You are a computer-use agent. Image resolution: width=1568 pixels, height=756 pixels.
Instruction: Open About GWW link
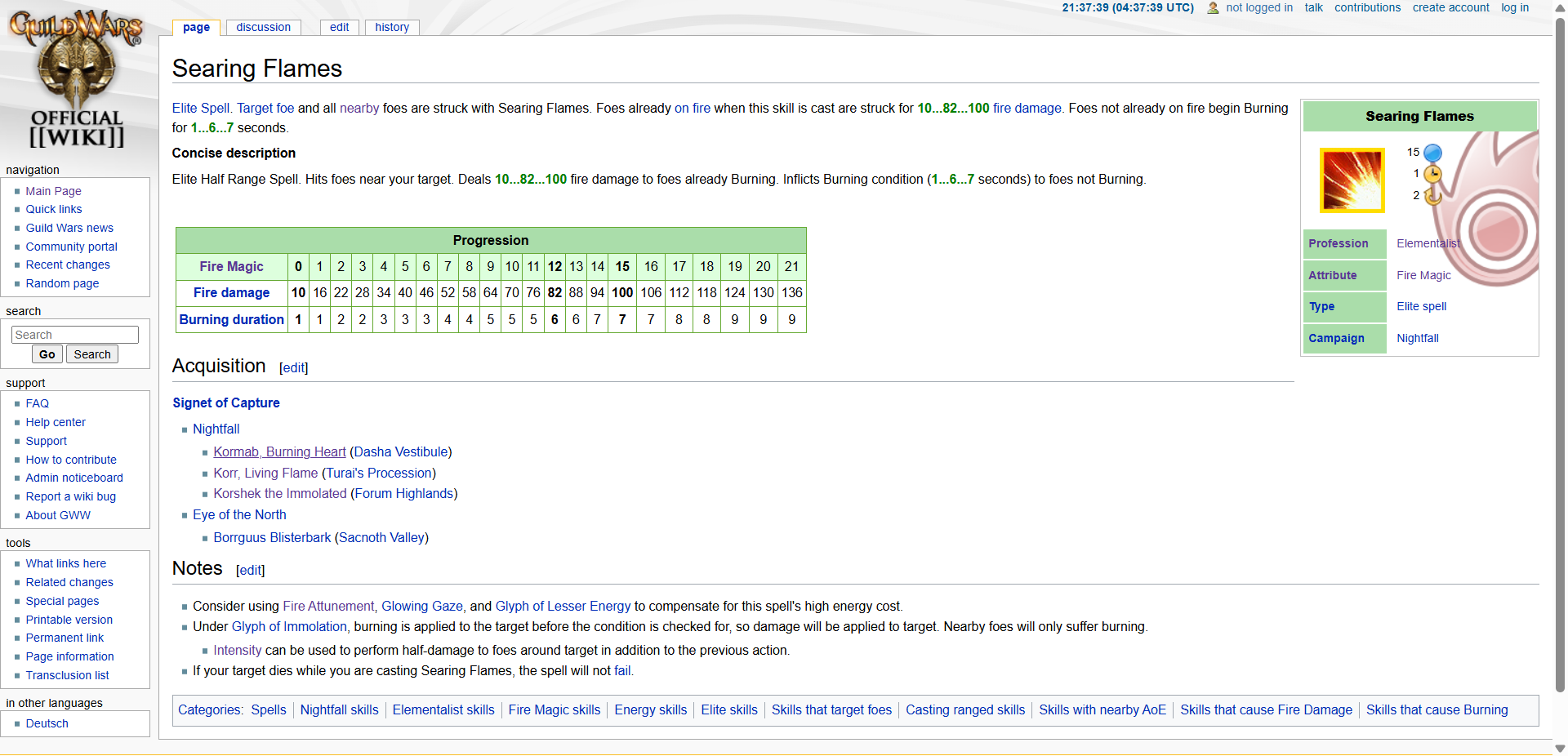[x=58, y=515]
